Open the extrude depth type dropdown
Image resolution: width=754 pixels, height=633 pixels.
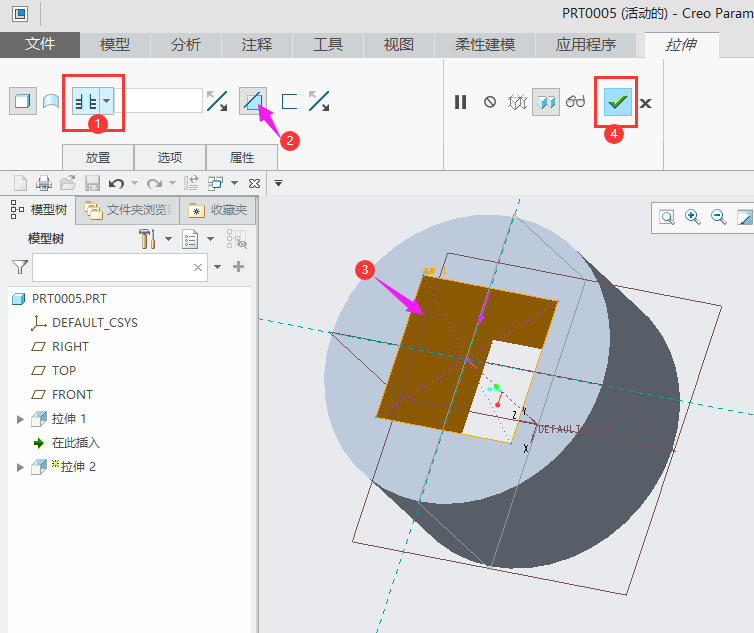pyautogui.click(x=107, y=101)
